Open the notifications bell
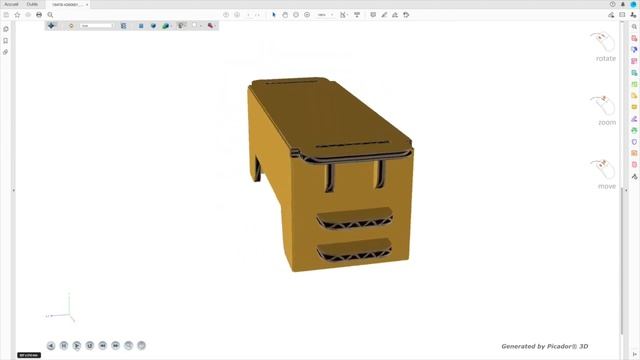This screenshot has width=640, height=360. click(x=623, y=4)
